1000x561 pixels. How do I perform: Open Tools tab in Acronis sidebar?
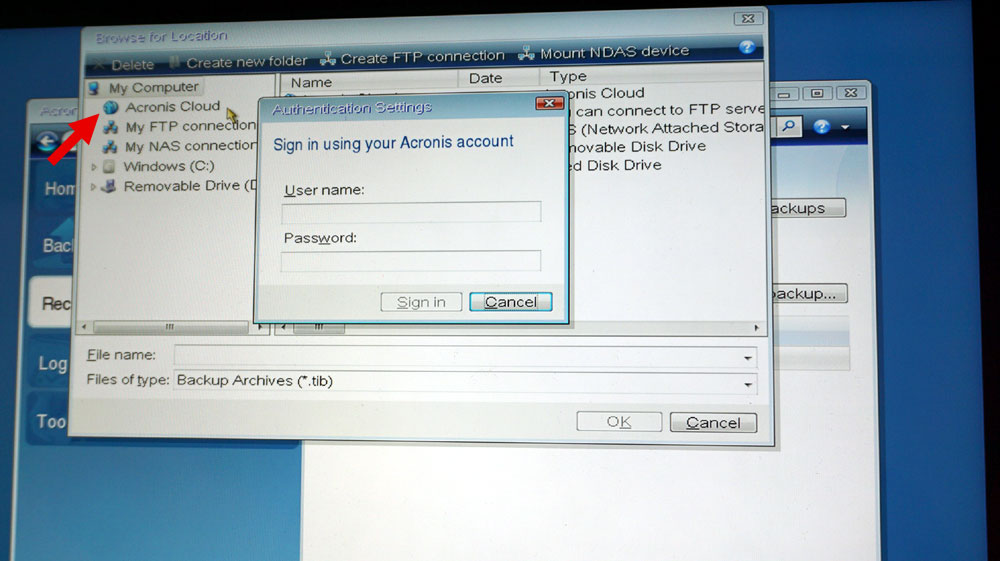[x=50, y=421]
